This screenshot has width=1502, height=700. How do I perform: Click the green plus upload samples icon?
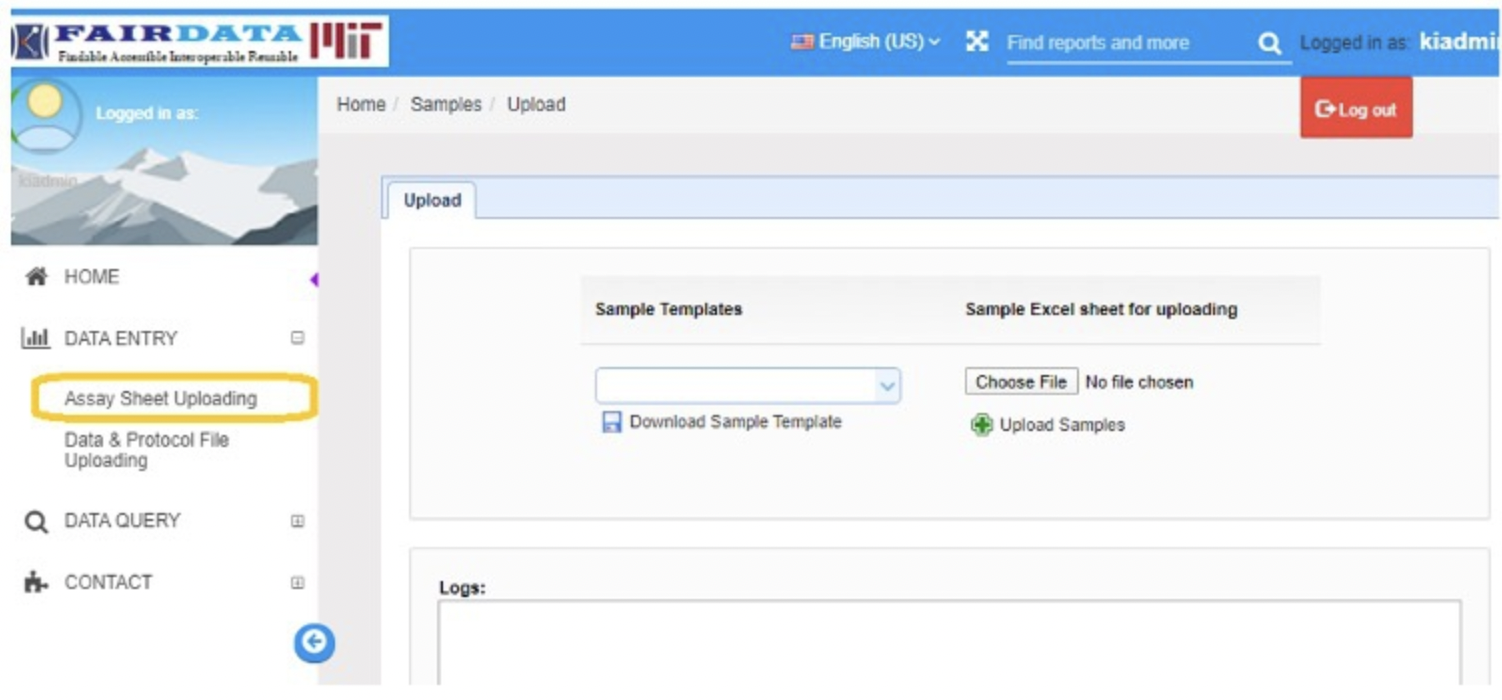981,425
